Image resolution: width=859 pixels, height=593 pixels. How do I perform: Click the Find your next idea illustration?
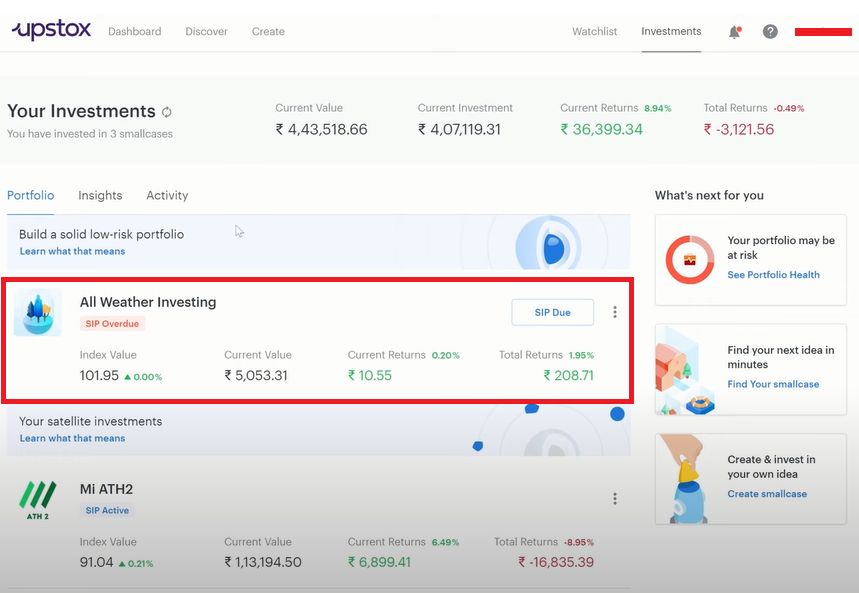click(x=685, y=370)
